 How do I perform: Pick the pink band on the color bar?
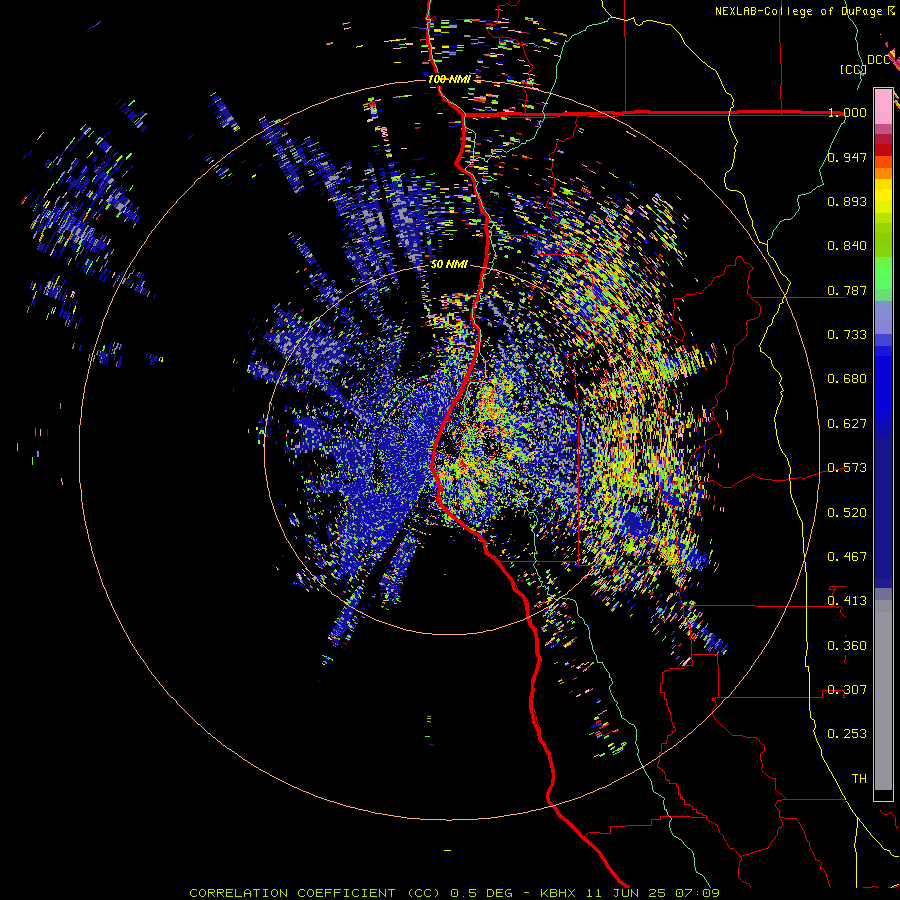883,107
